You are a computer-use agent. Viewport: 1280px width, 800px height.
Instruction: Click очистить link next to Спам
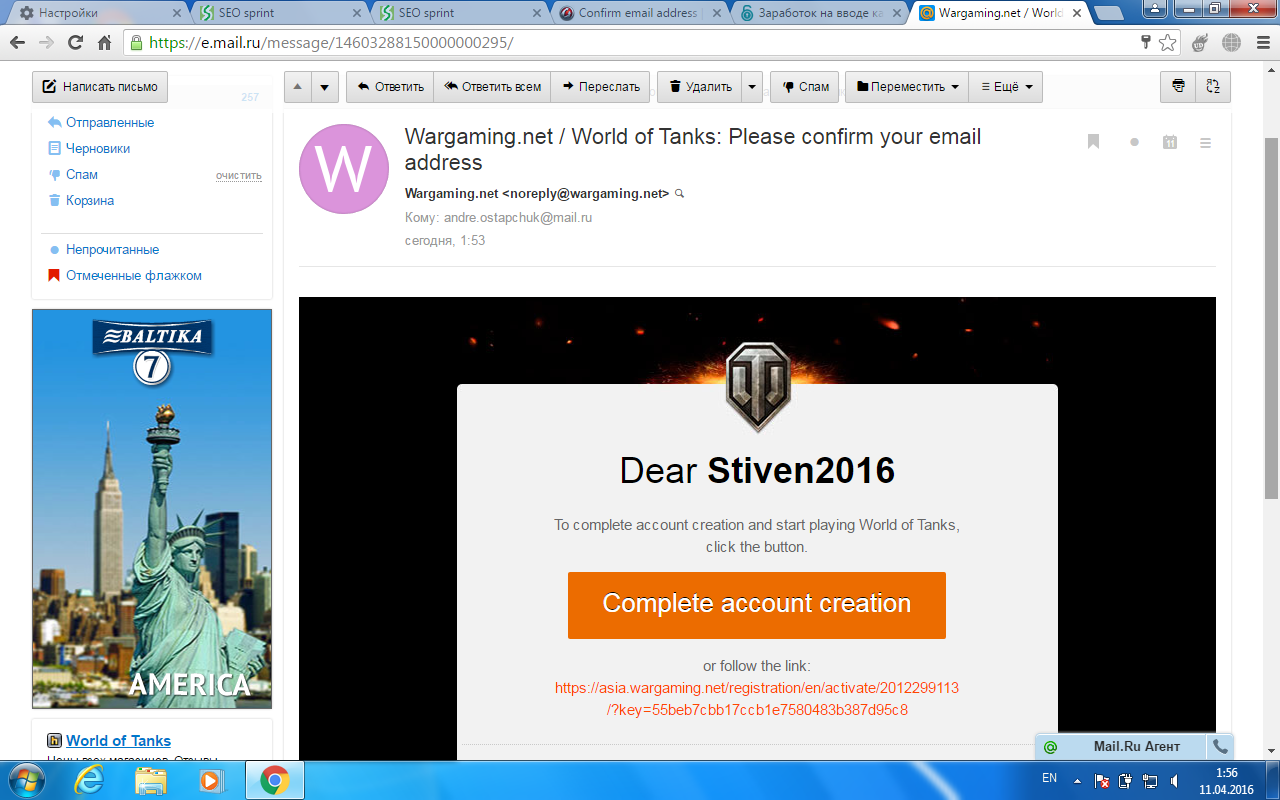239,175
